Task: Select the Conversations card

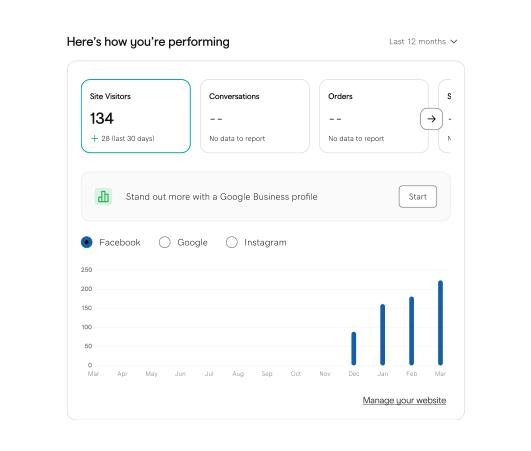Action: coord(255,116)
